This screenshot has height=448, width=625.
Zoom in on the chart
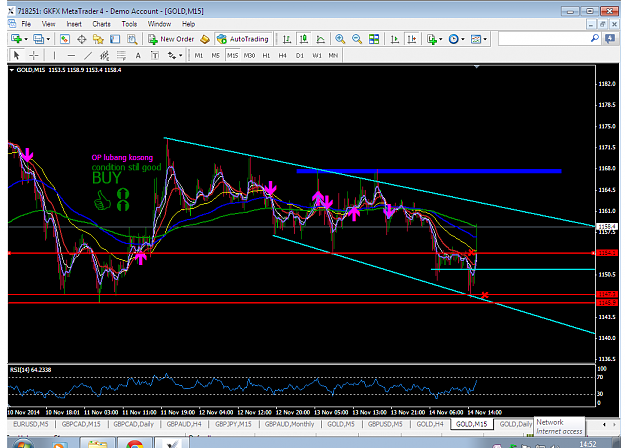(x=340, y=39)
